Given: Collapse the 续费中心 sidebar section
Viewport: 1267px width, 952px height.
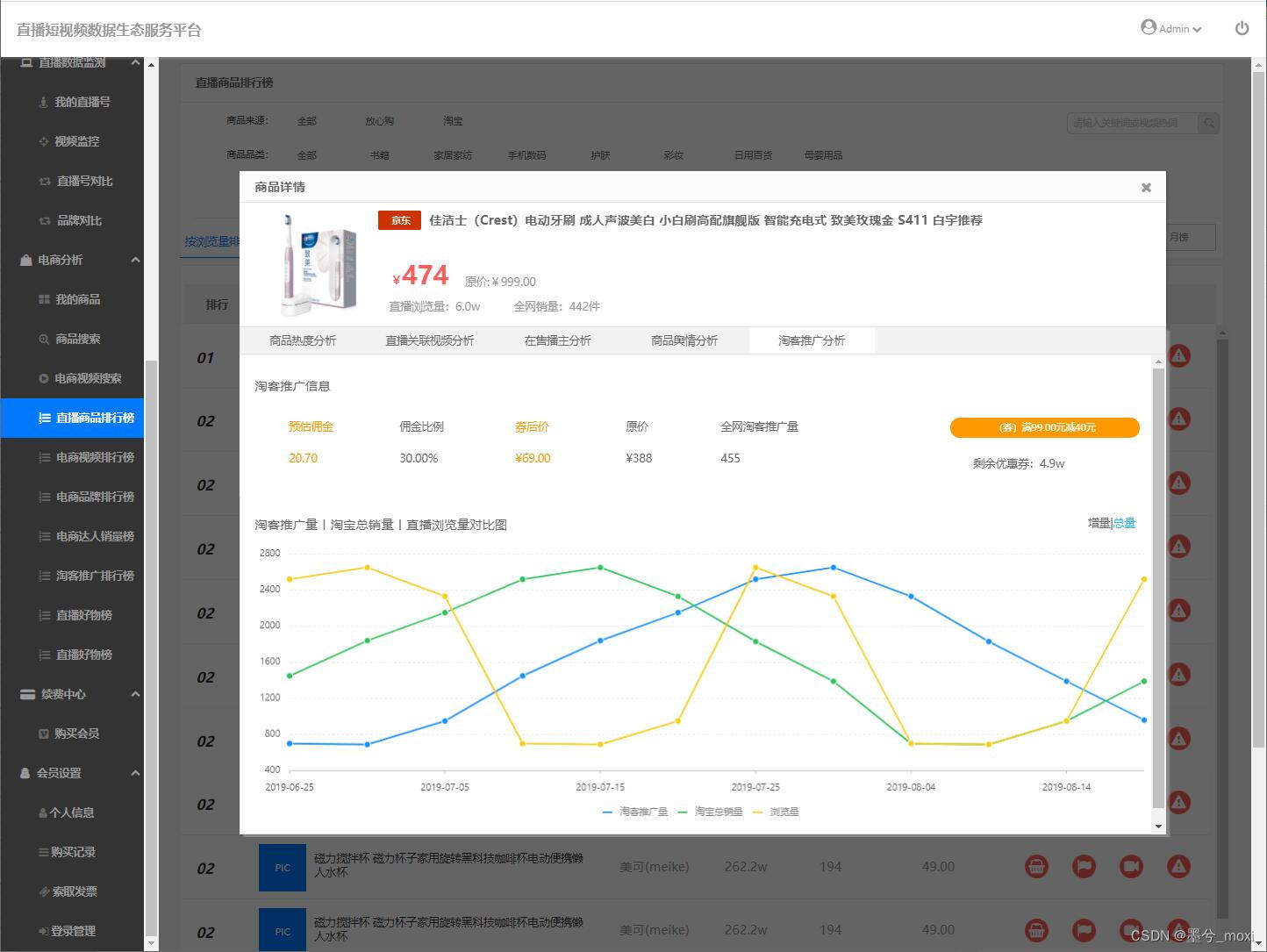Looking at the screenshot, I should pos(135,694).
